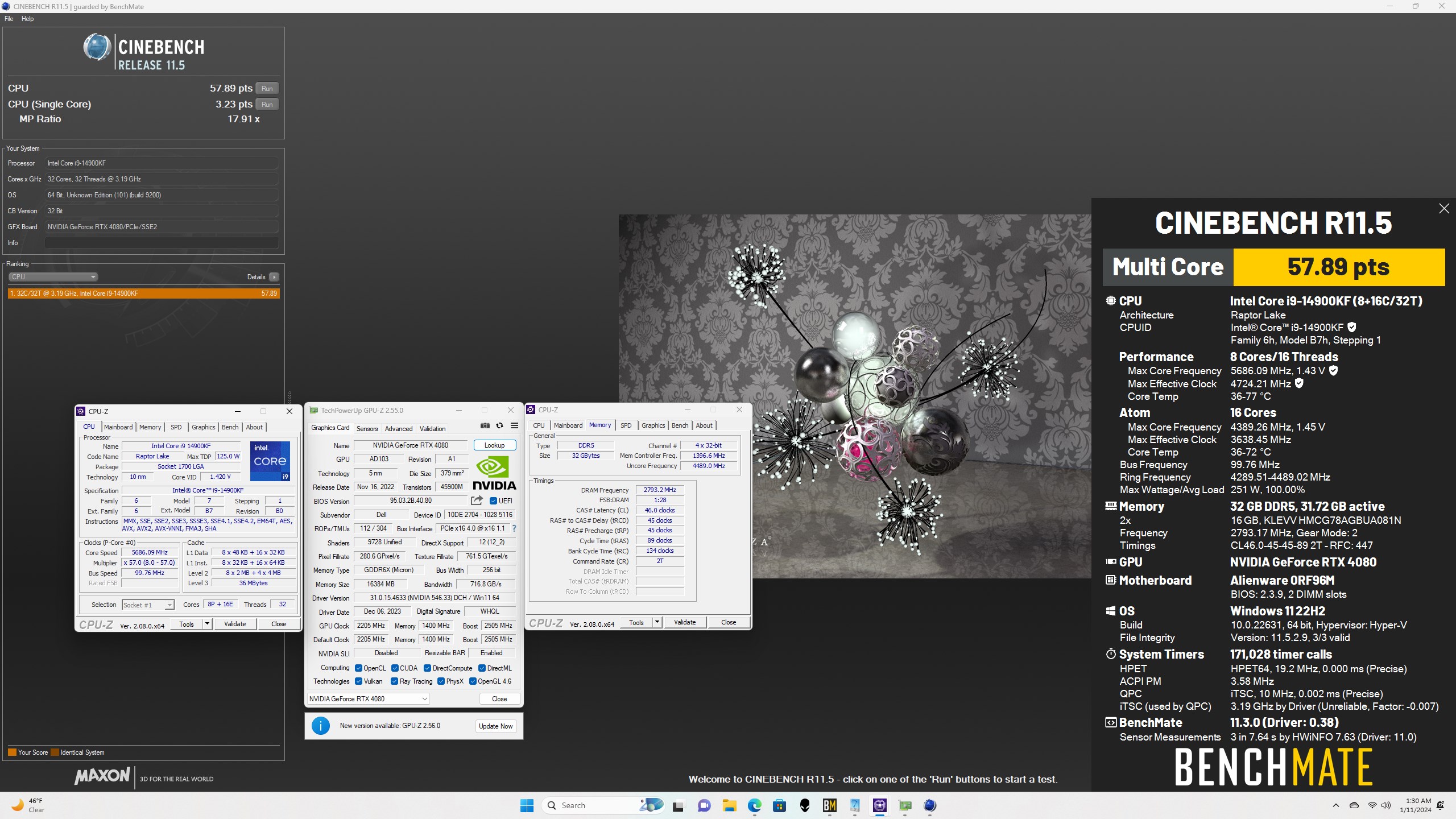This screenshot has height=819, width=1456.
Task: Open GPU-Z green card taskbar icon
Action: point(905,805)
